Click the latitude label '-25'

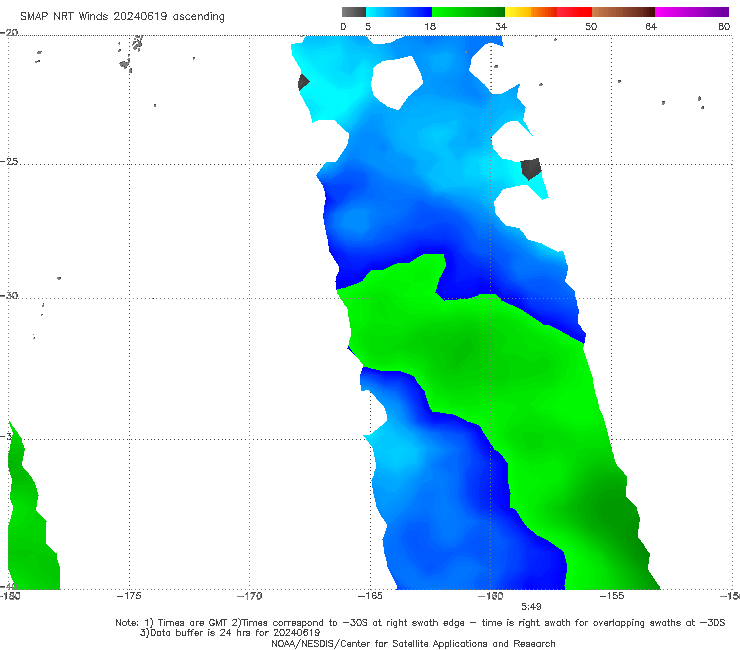coord(9,161)
